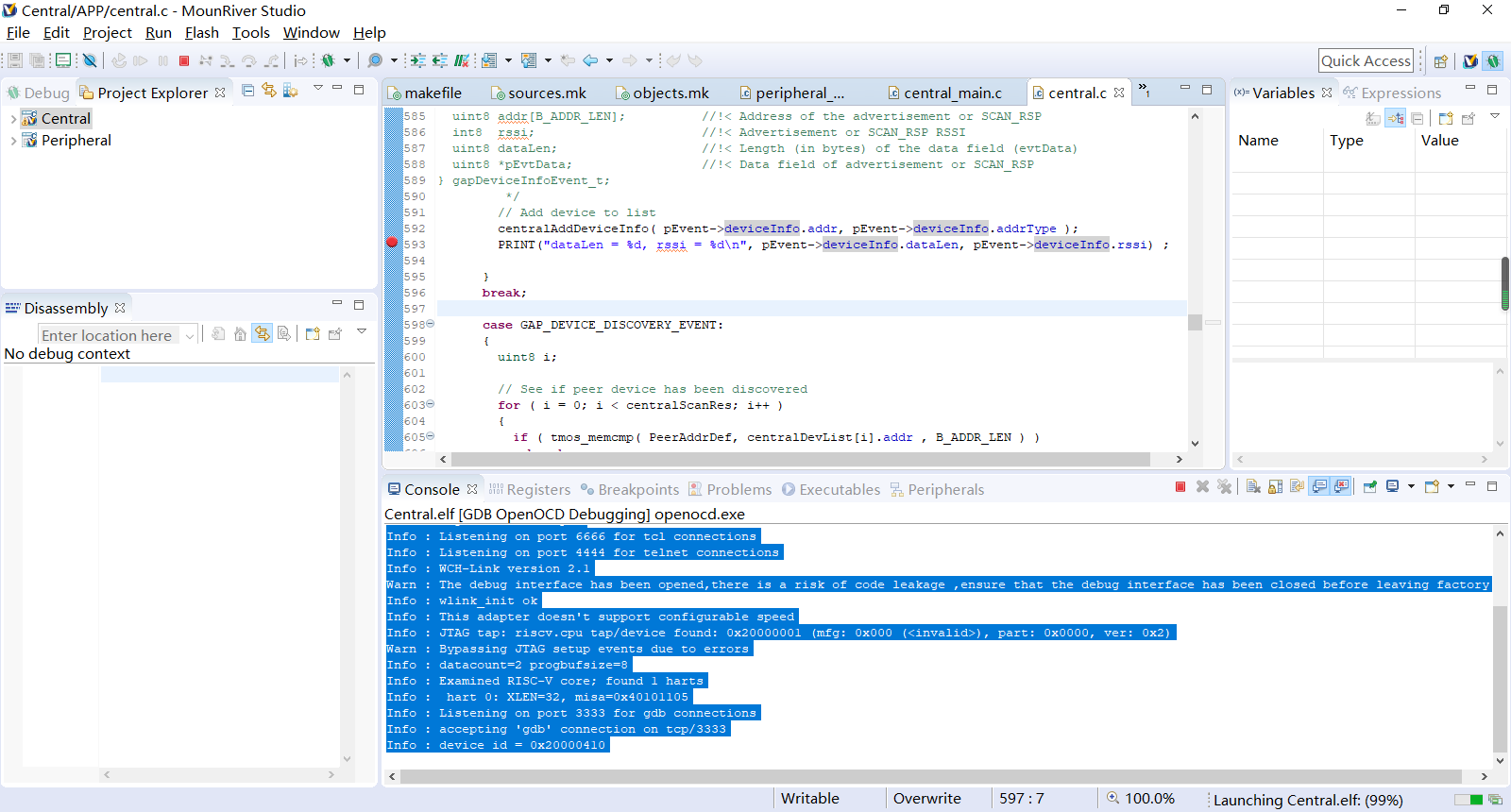Viewport: 1511px width, 812px height.
Task: Open the File menu
Action: (18, 32)
